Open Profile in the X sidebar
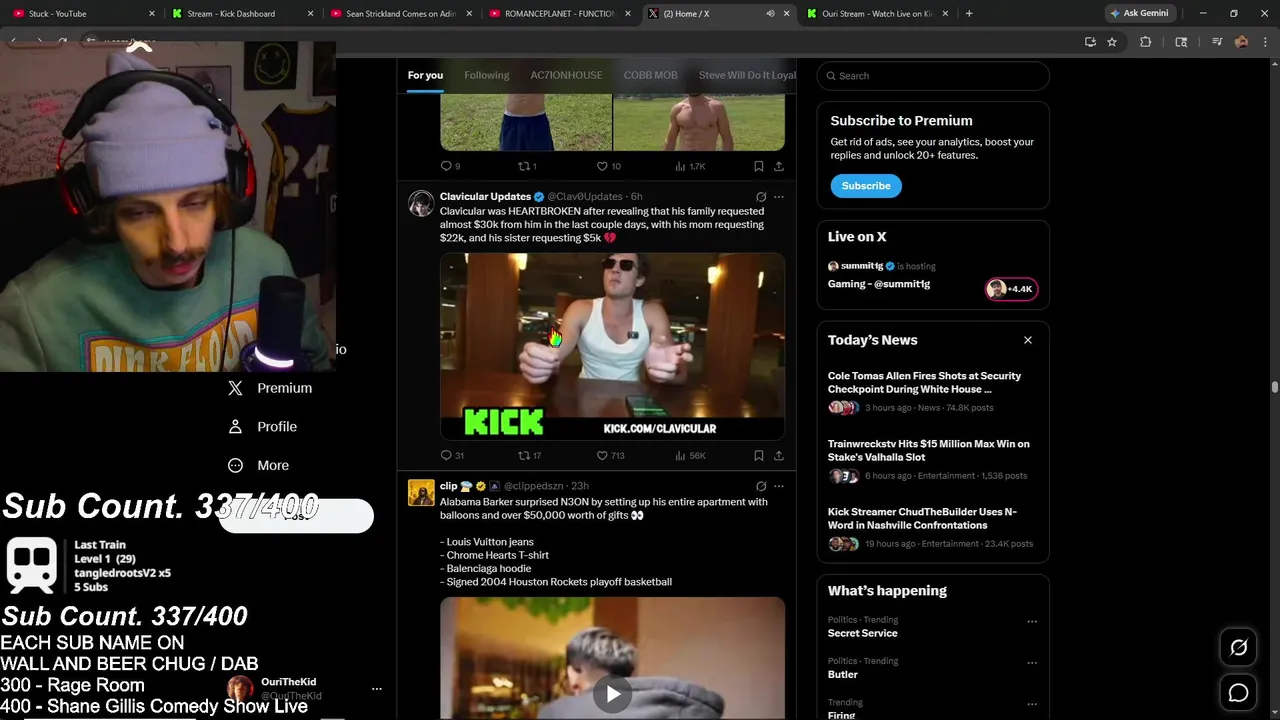This screenshot has height=720, width=1280. [x=264, y=426]
